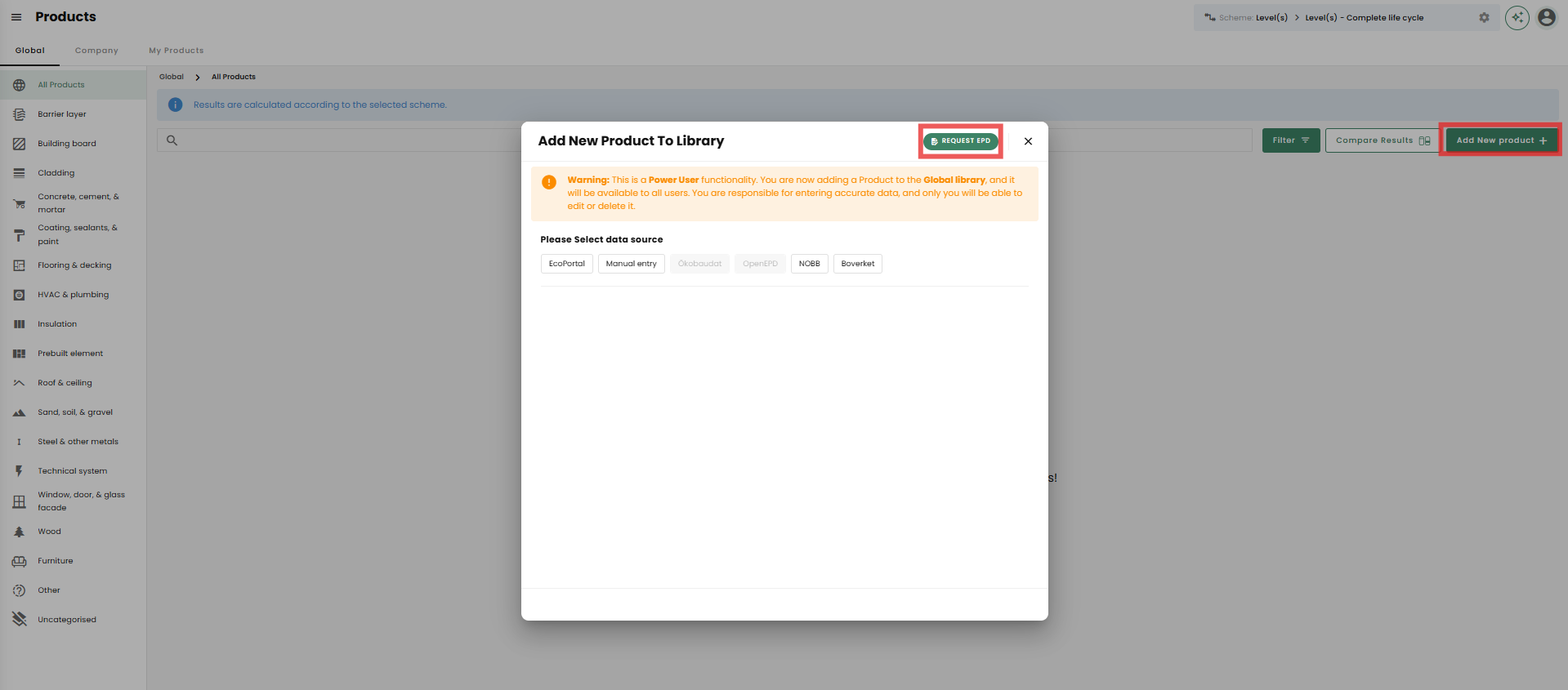The image size is (1568, 690).
Task: Click the Furniture category sofa icon
Action: pos(19,561)
